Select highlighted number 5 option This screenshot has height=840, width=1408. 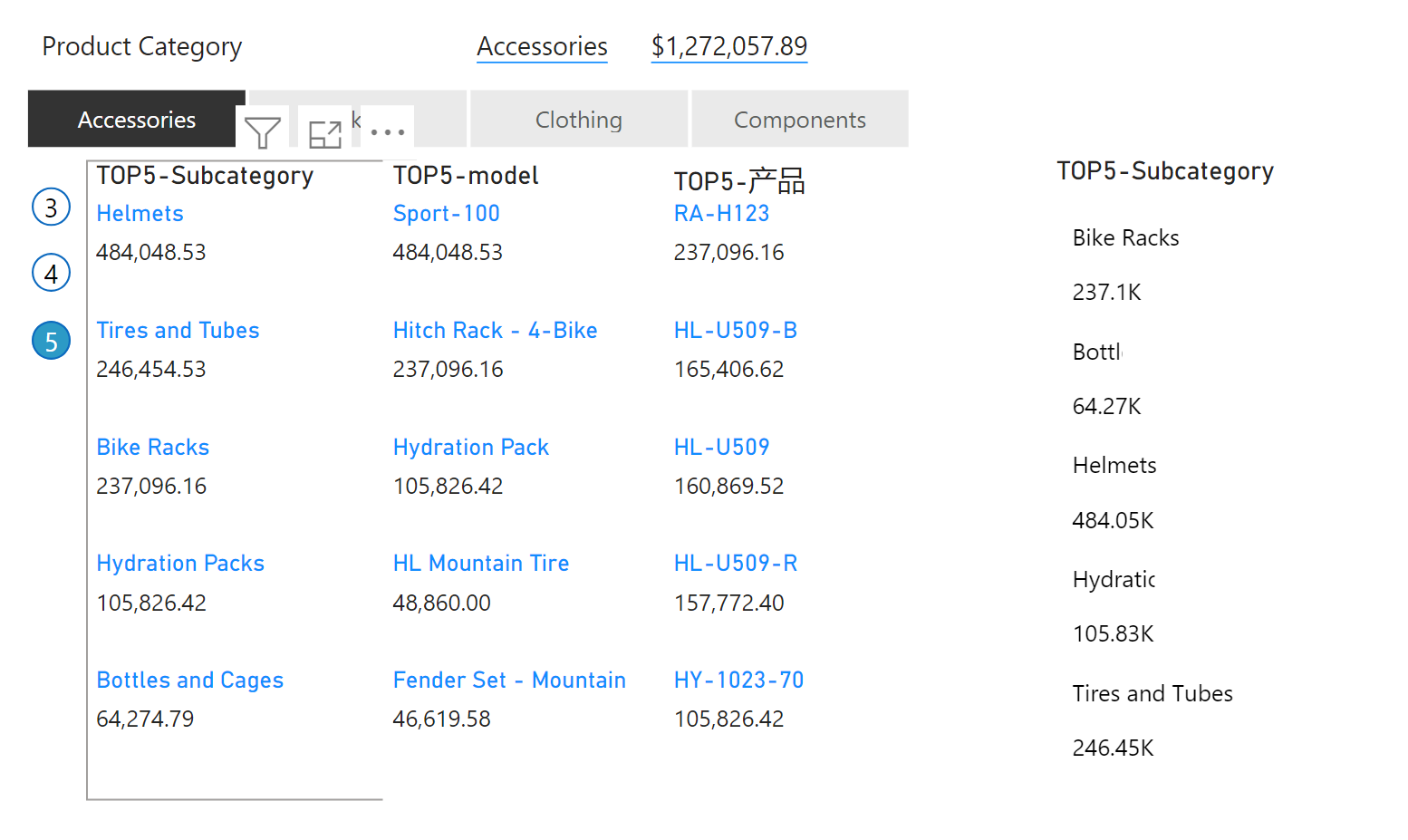pos(52,341)
